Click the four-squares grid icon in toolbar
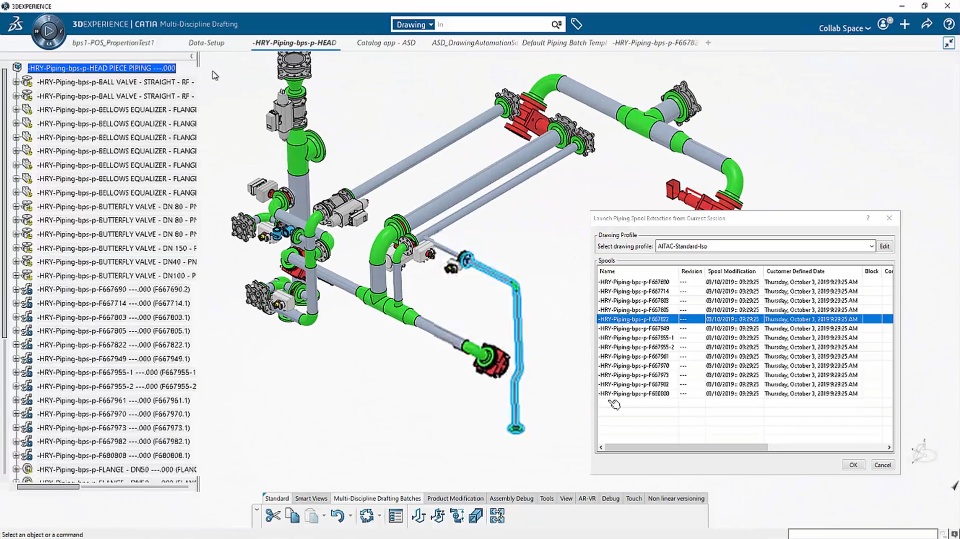The height and width of the screenshot is (539, 960). point(497,516)
